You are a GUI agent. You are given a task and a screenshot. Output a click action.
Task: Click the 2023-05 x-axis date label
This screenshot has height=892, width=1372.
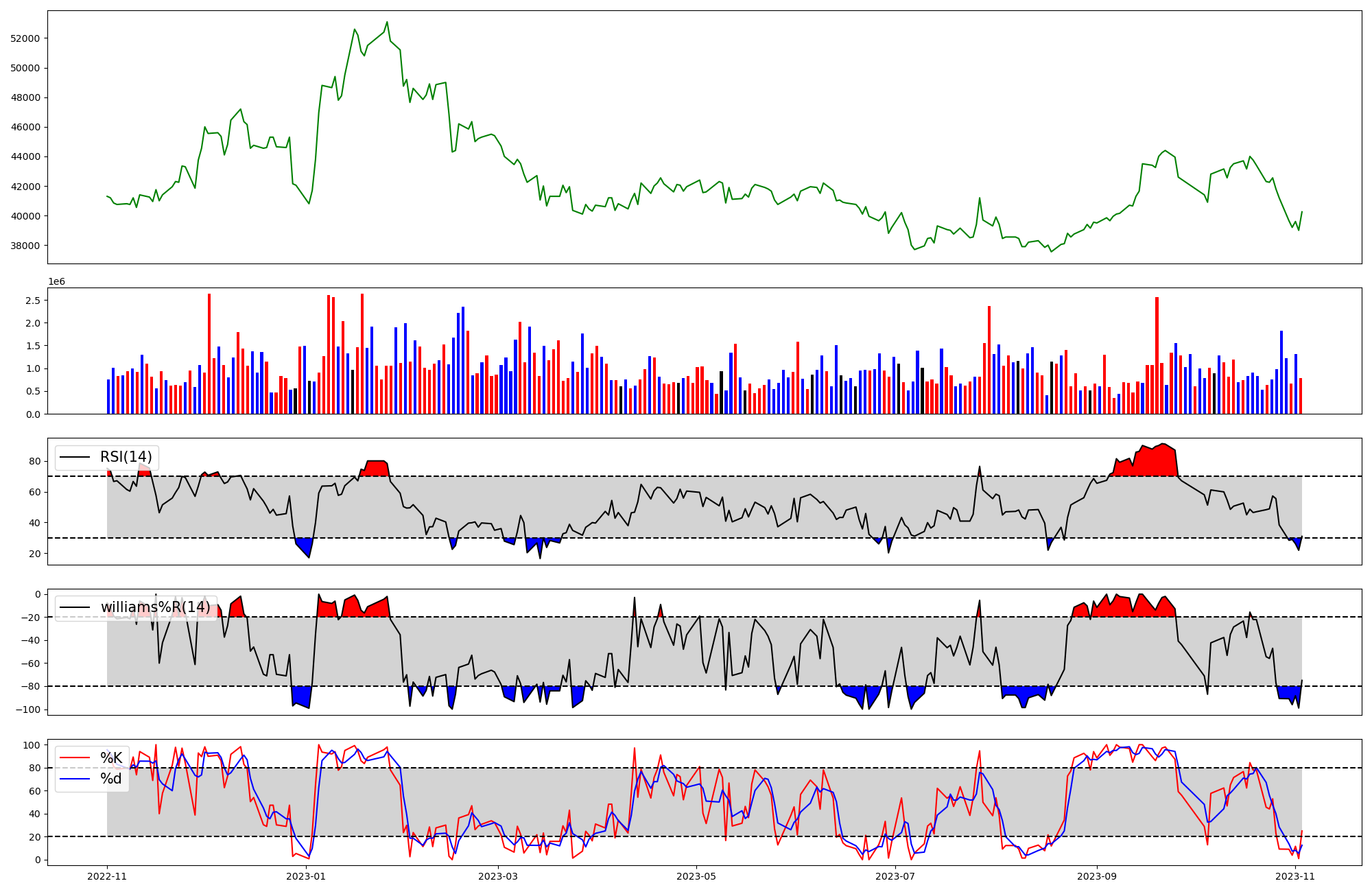pyautogui.click(x=696, y=876)
